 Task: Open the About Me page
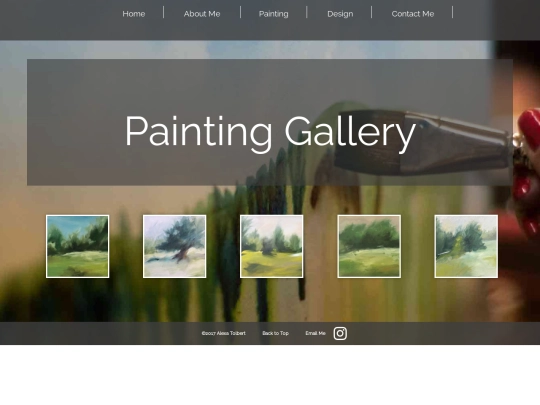click(202, 14)
